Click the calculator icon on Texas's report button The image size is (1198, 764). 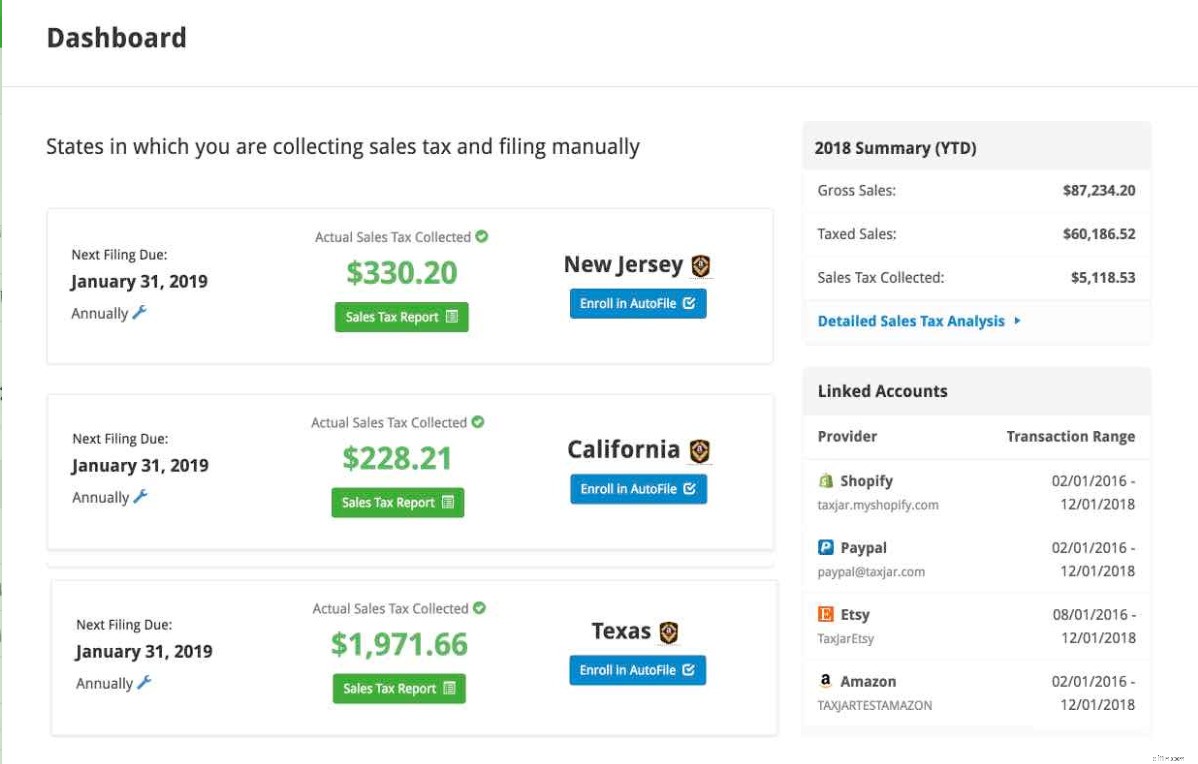451,688
